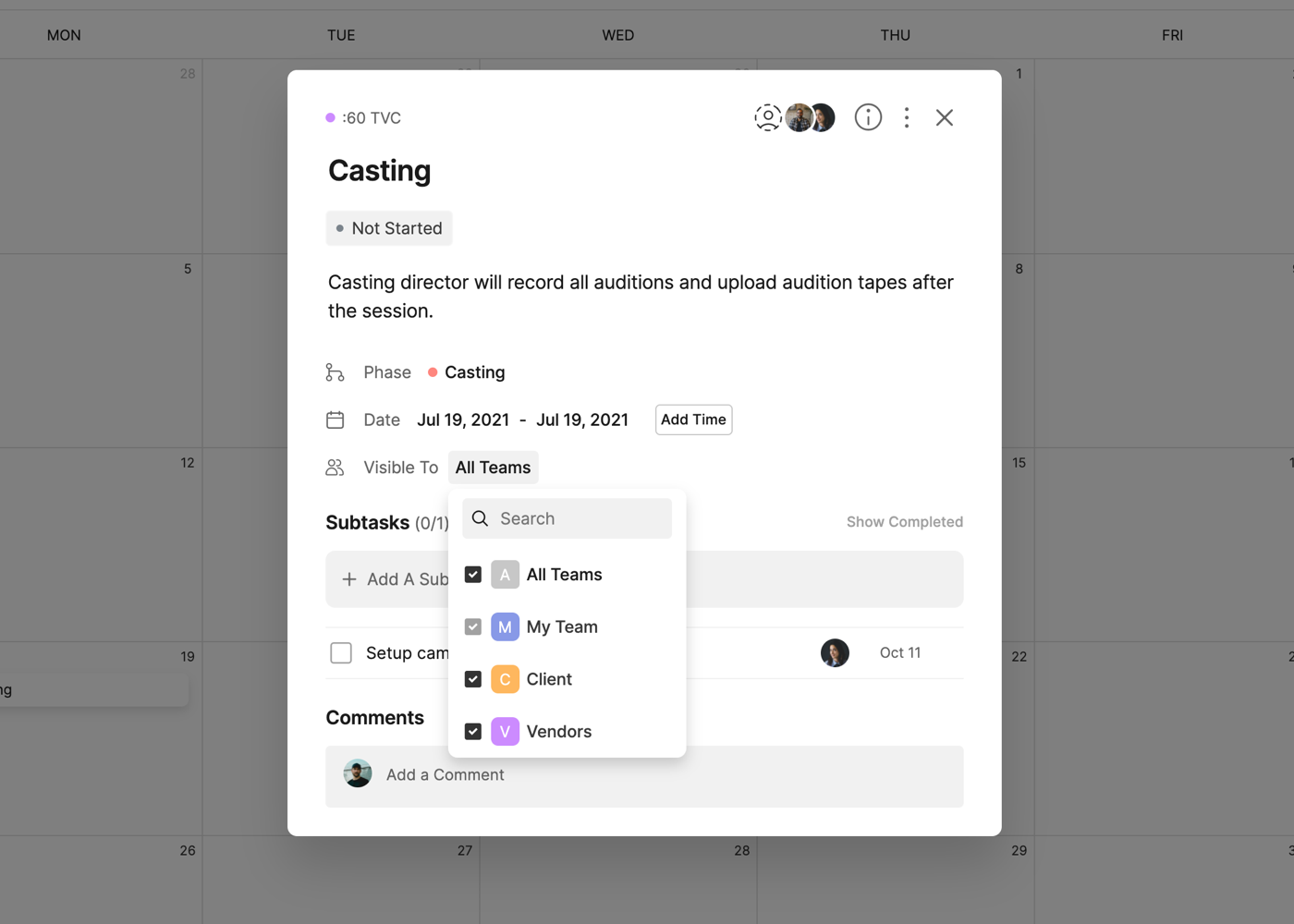Click the calendar date icon
The height and width of the screenshot is (924, 1294).
pyautogui.click(x=336, y=419)
